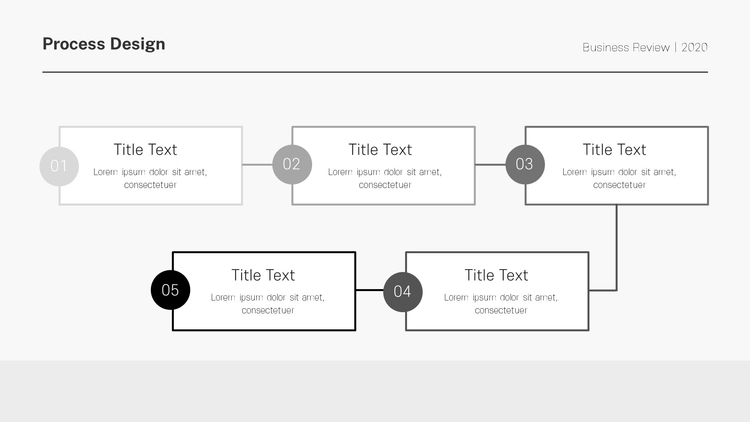This screenshot has width=750, height=422.
Task: Click the Business Review | 2020 text
Action: point(645,47)
